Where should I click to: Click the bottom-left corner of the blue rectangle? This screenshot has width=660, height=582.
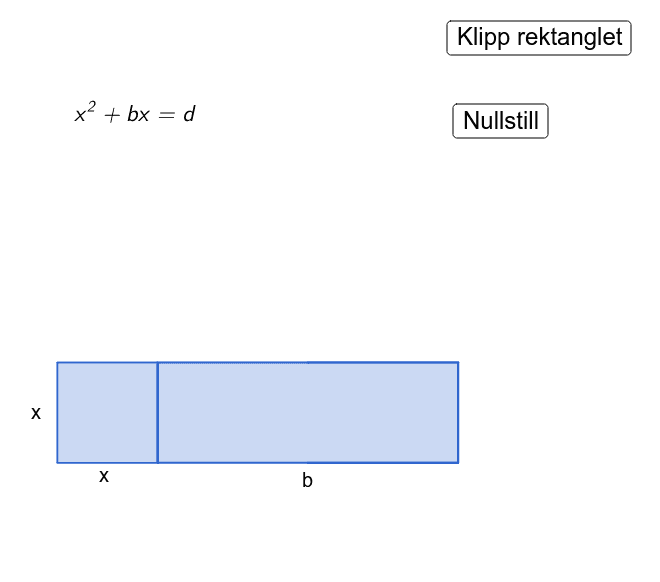point(57,463)
